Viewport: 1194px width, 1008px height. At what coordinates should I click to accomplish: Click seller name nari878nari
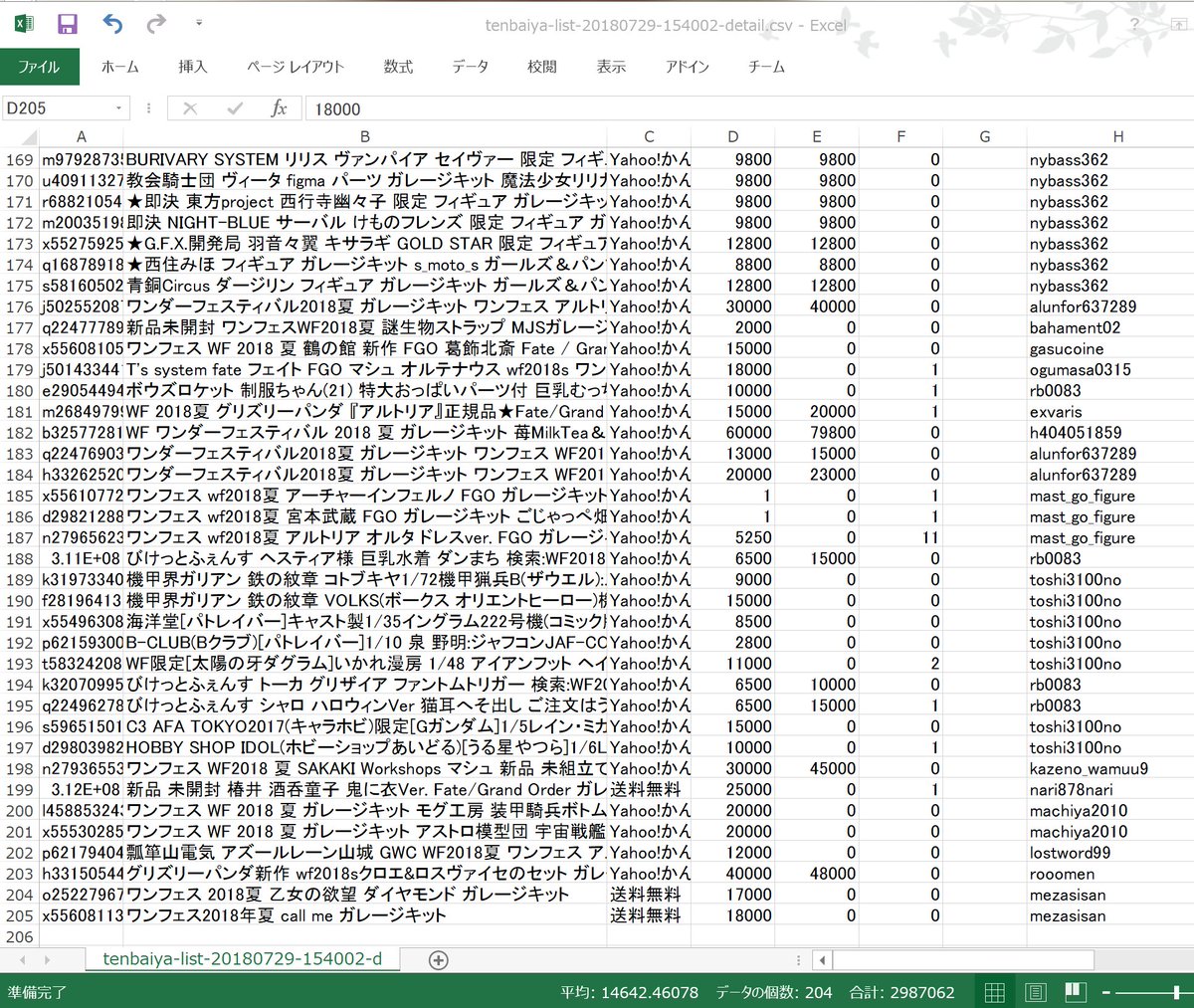pyautogui.click(x=1071, y=789)
